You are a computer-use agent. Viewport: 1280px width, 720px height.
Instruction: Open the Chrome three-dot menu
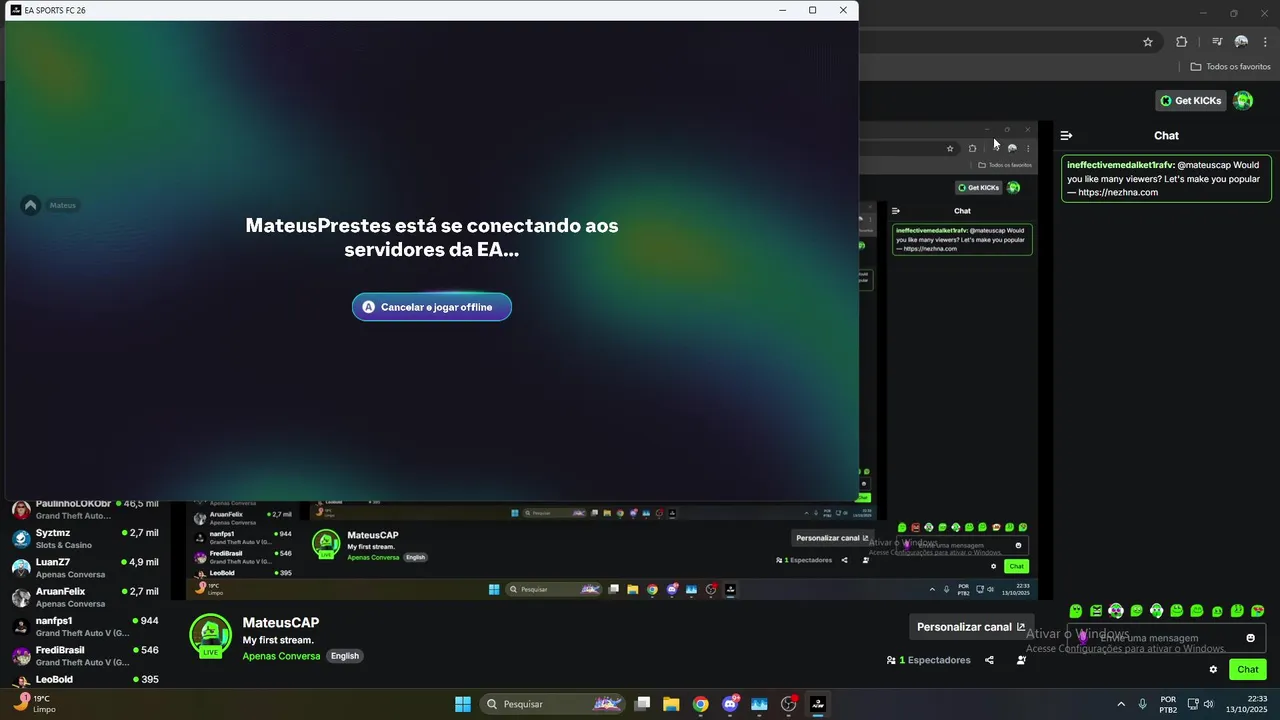pos(1266,42)
